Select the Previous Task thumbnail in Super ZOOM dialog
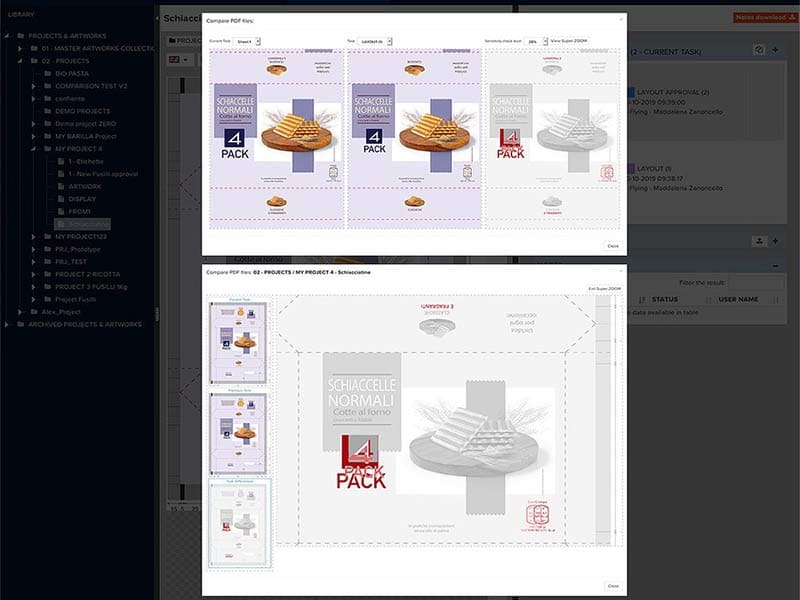Screen dimensions: 800x600 [239, 433]
